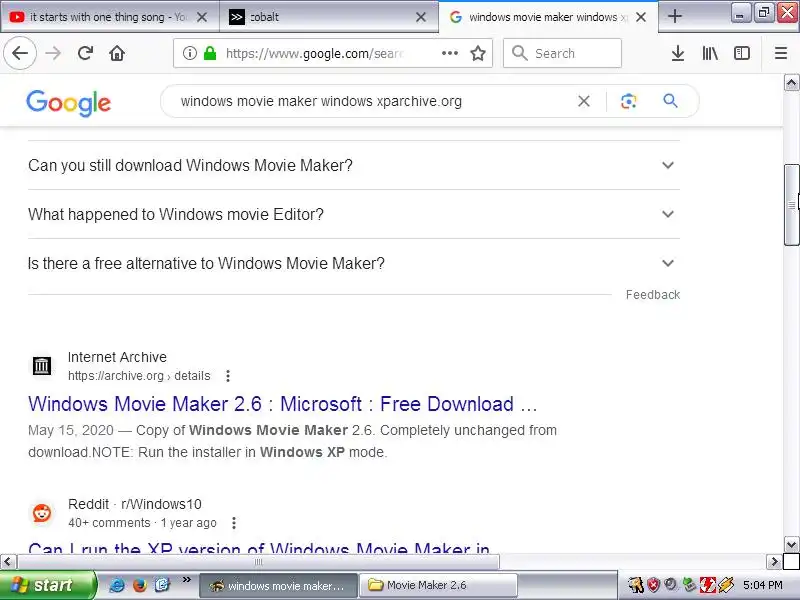Click the taskbar clock showing 5:04 PM
Image resolution: width=800 pixels, height=600 pixels.
click(762, 585)
